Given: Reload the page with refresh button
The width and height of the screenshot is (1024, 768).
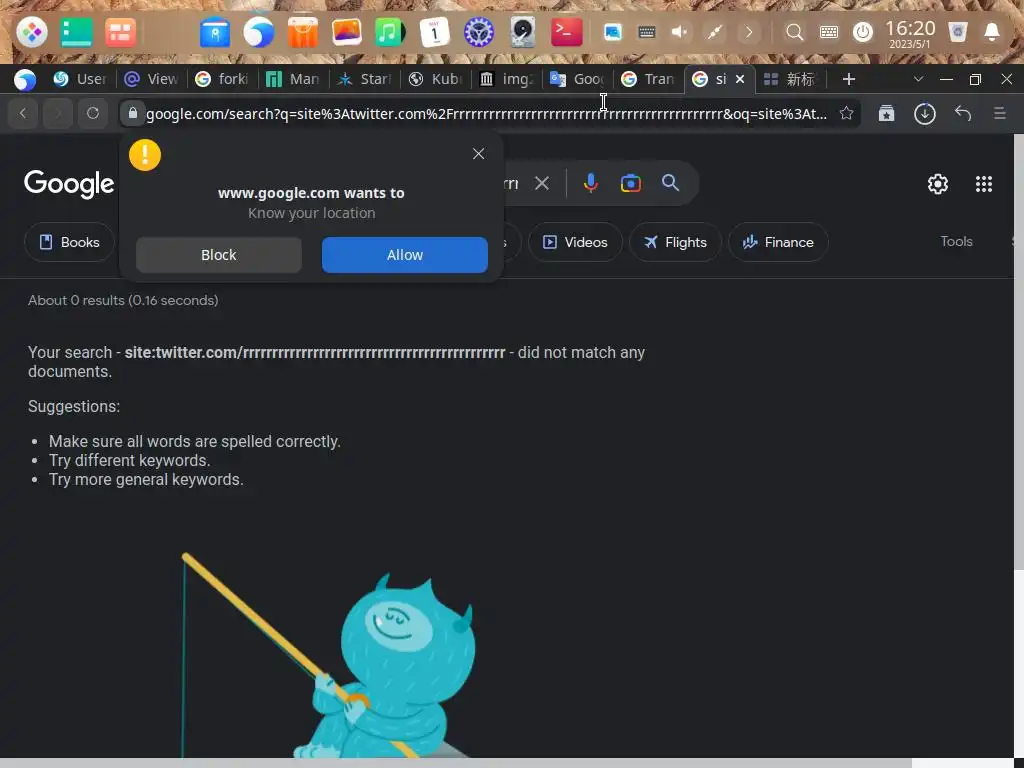Looking at the screenshot, I should coord(93,113).
